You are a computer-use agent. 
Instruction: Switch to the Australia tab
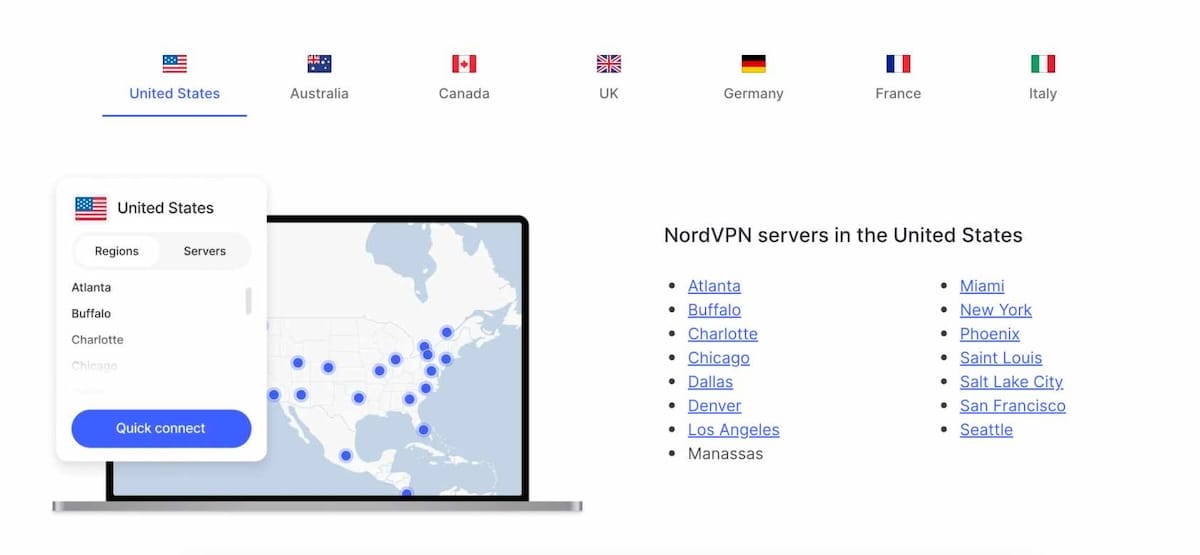(319, 93)
